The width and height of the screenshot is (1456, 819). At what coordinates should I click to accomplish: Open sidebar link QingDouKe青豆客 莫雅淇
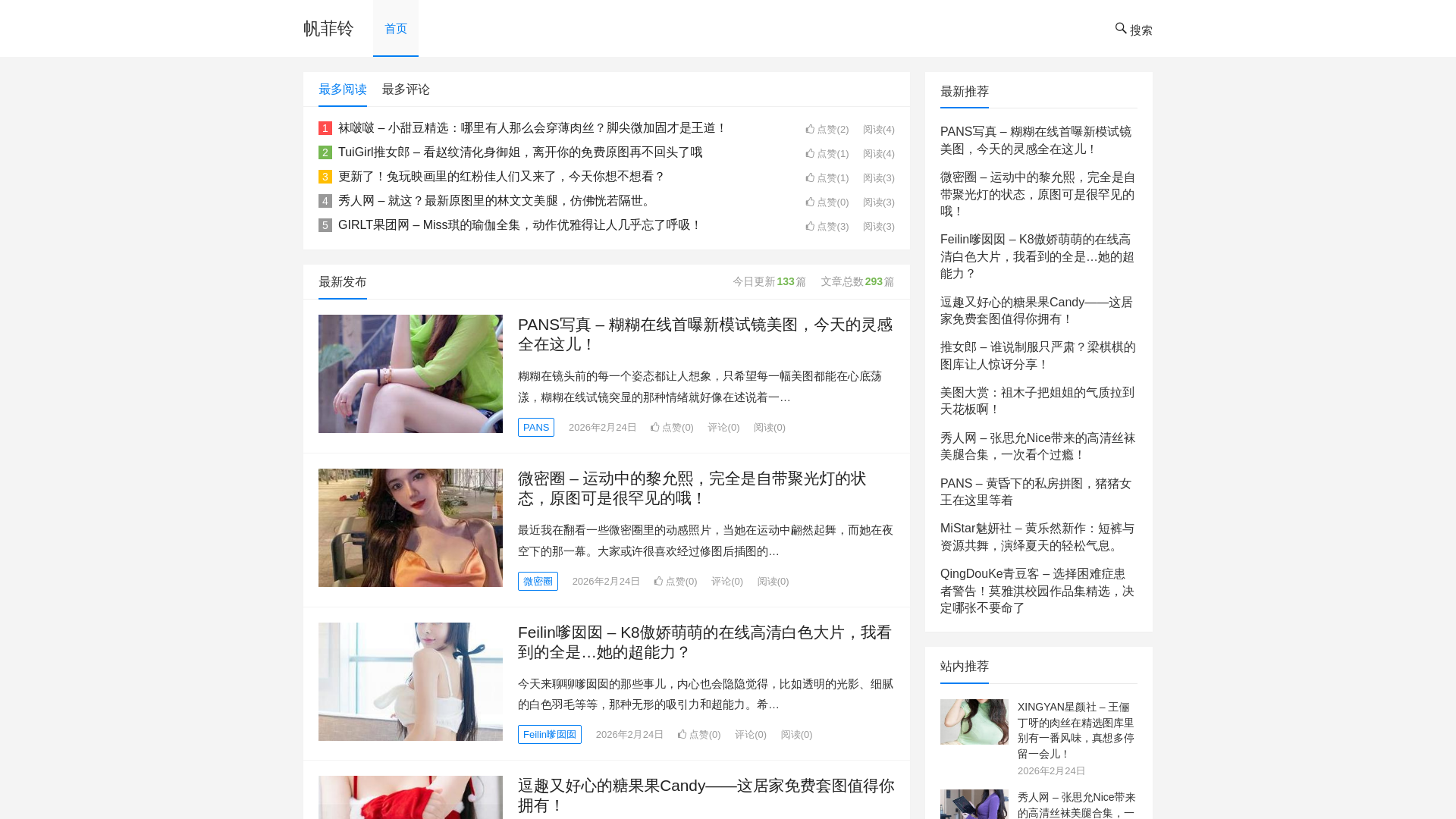[1037, 591]
